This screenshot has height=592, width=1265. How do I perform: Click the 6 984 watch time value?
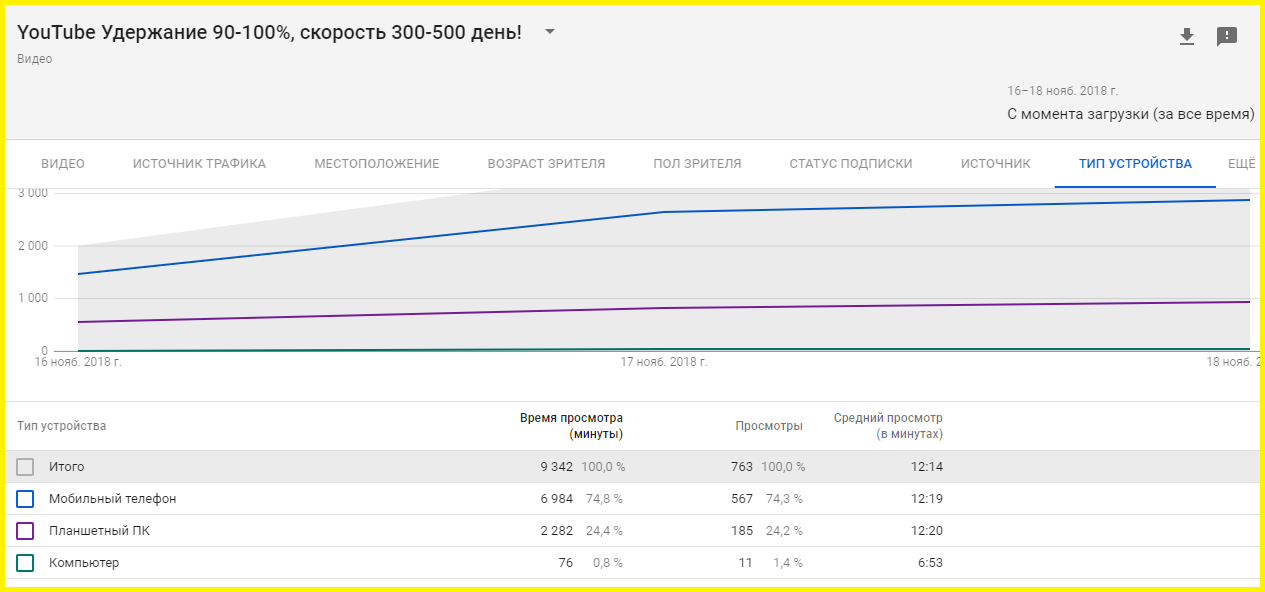(557, 499)
